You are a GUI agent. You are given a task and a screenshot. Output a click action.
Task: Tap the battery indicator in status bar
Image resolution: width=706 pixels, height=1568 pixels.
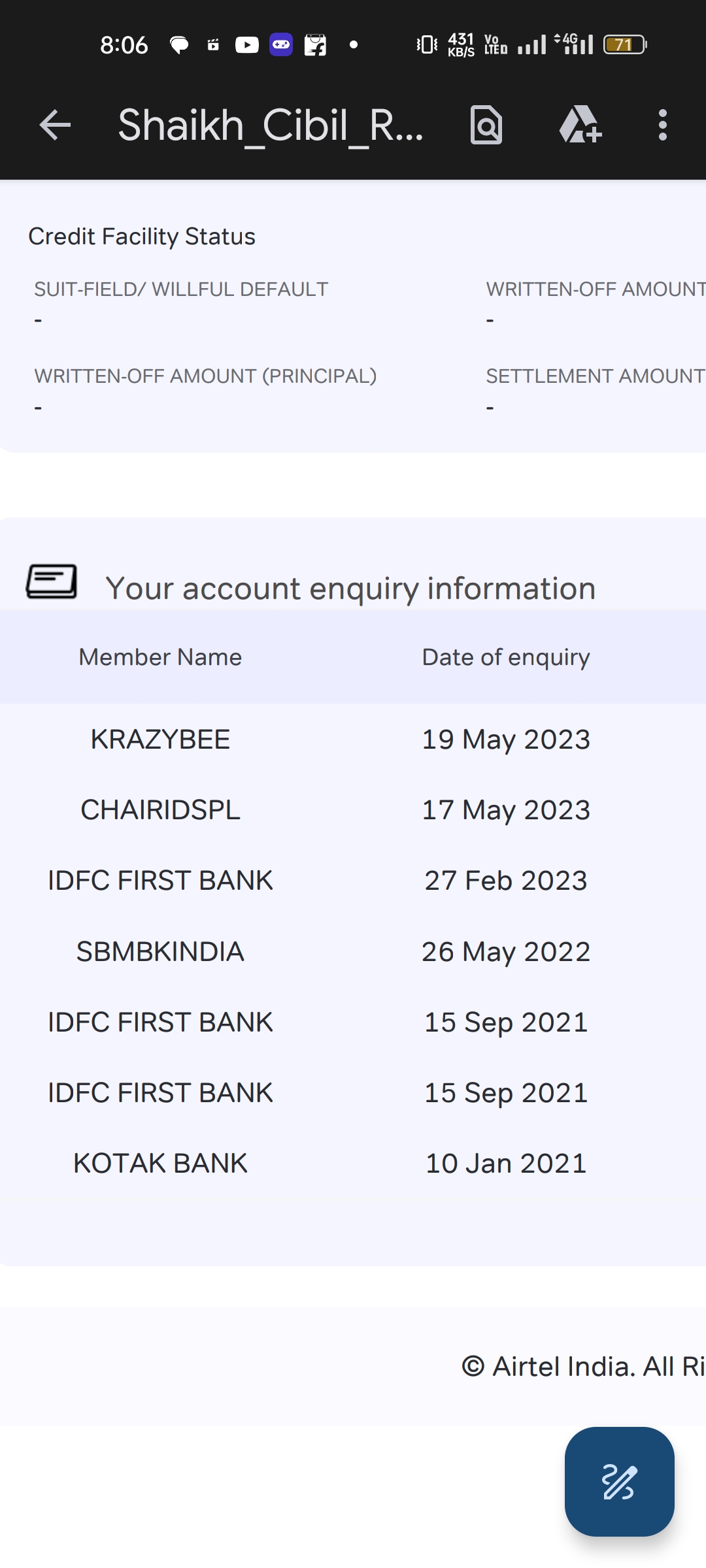tap(624, 44)
